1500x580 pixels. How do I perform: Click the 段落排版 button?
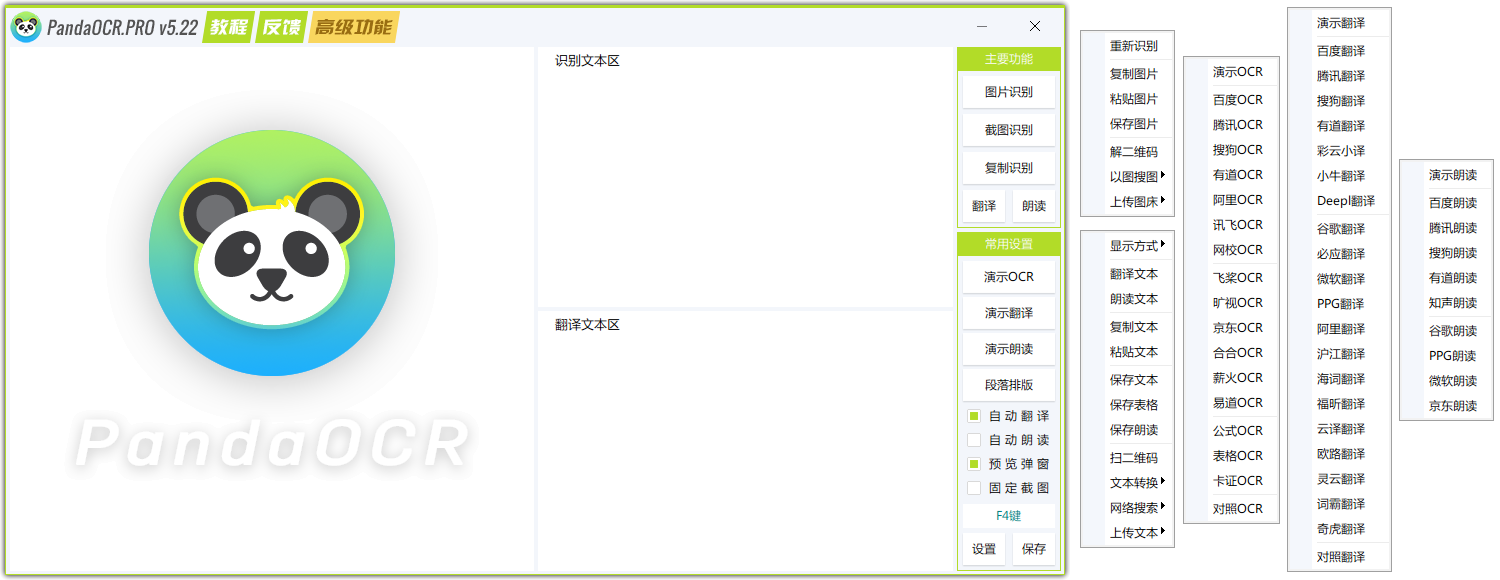[x=1009, y=385]
